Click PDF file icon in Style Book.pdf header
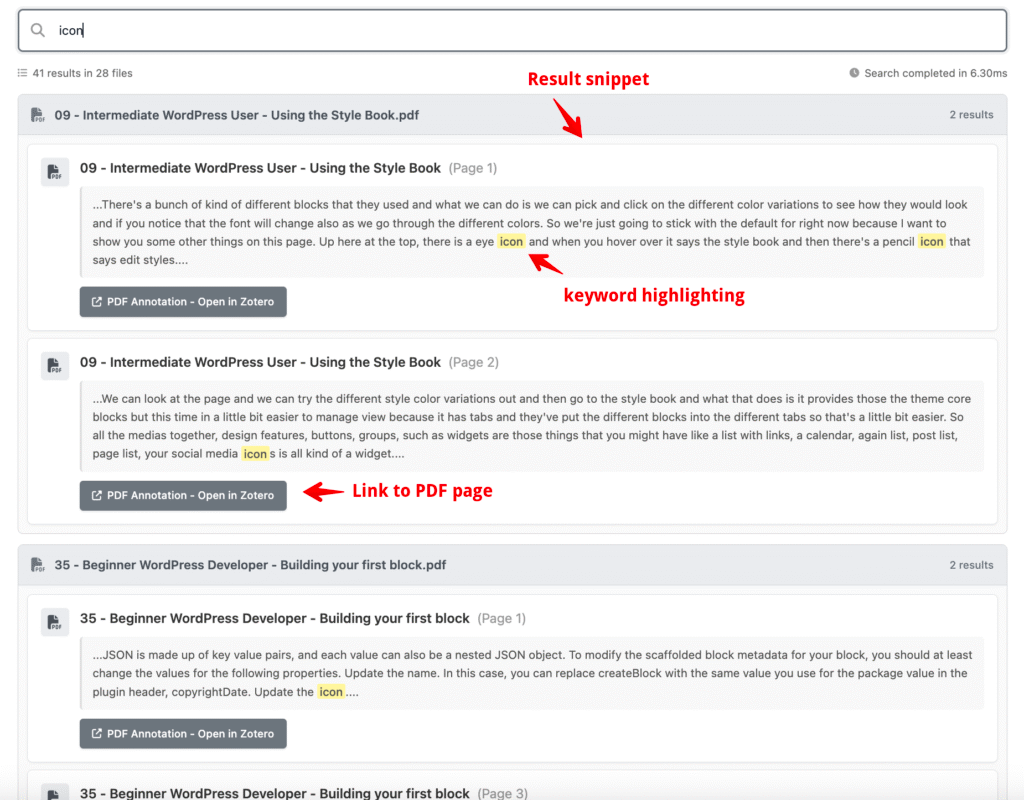The width and height of the screenshot is (1024, 800). point(38,115)
